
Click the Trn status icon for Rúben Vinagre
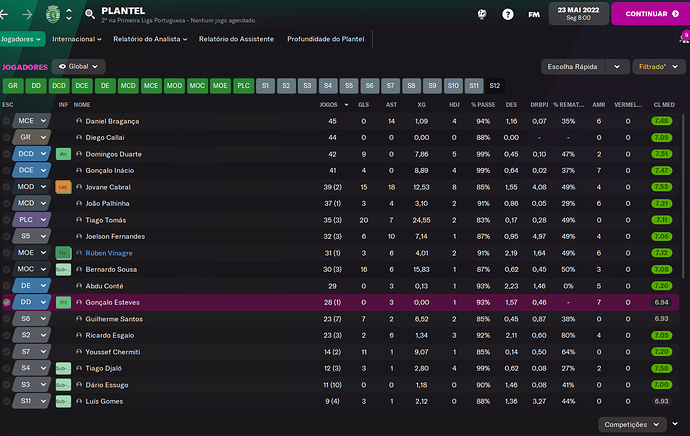[x=63, y=253]
